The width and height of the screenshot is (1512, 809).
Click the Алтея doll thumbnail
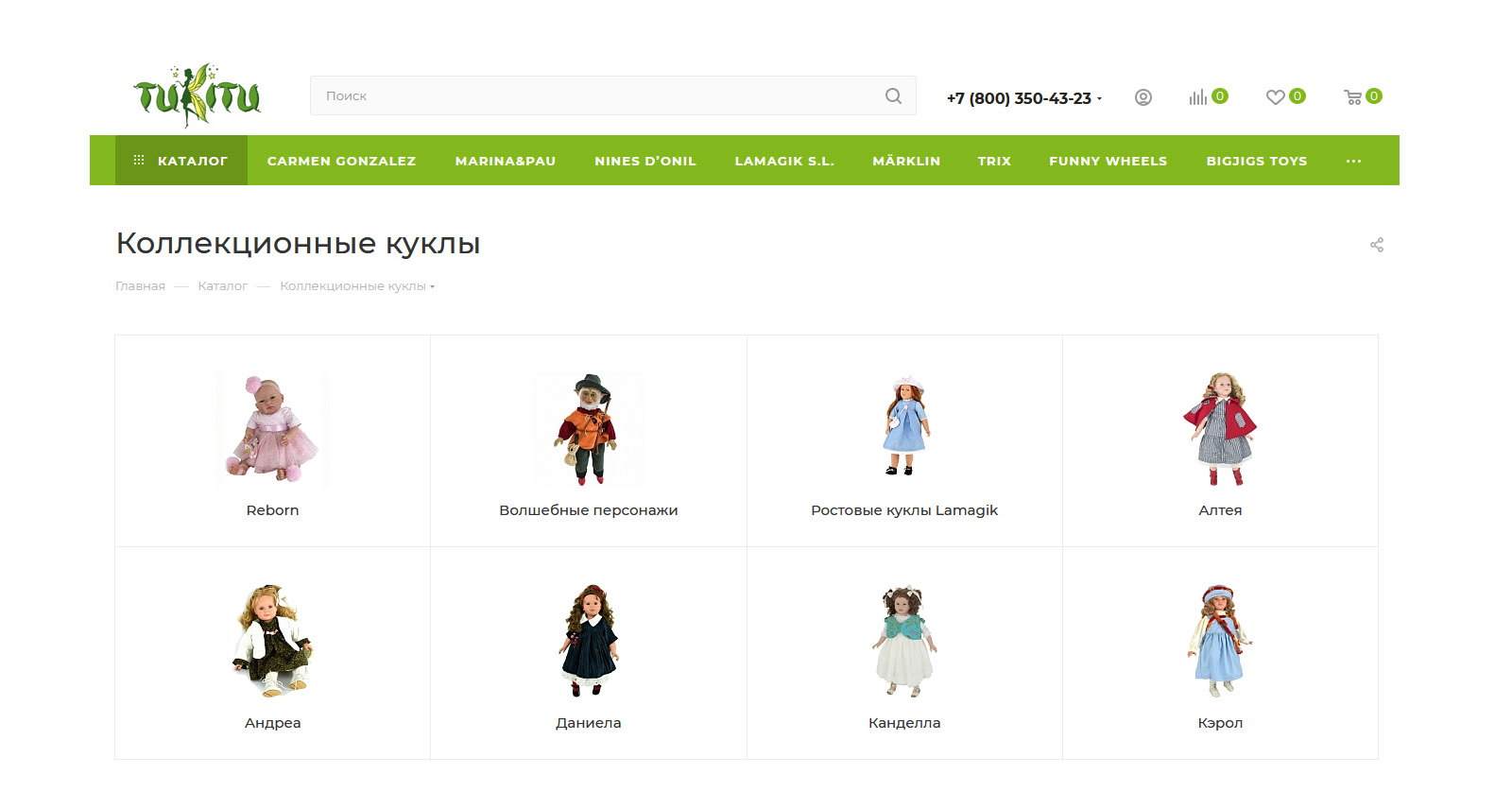tap(1220, 430)
